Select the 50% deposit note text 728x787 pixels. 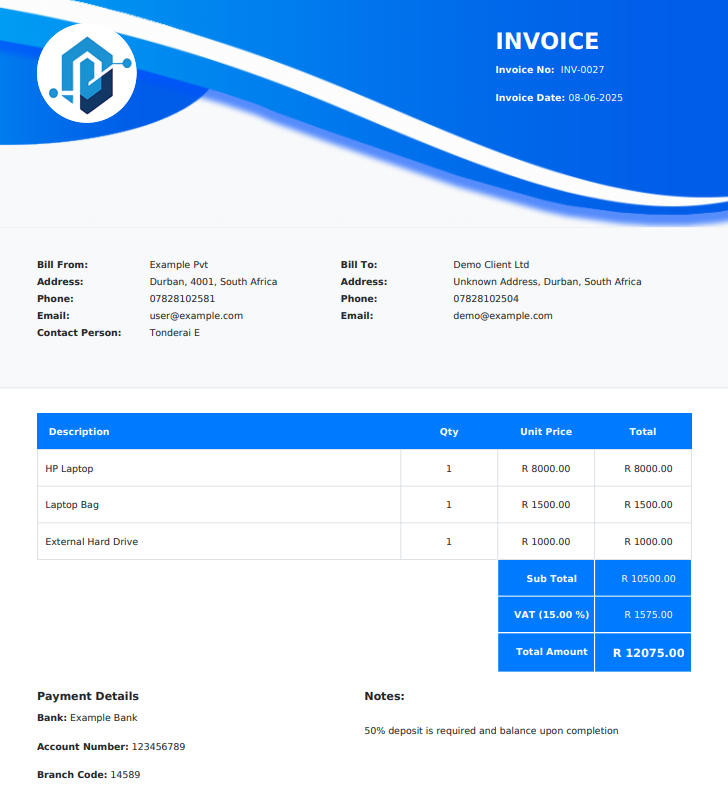(x=491, y=731)
